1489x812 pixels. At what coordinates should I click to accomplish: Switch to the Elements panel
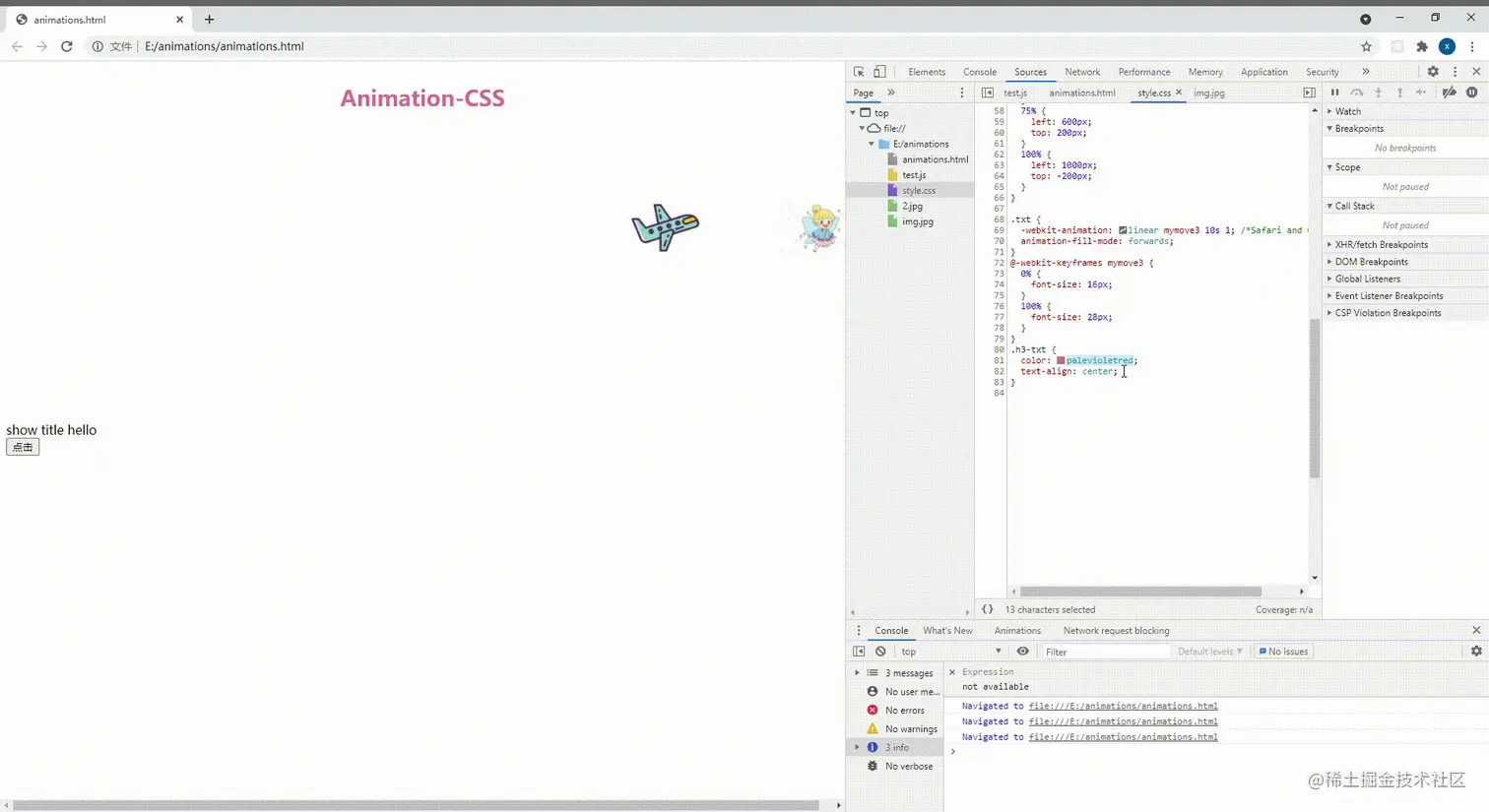(927, 72)
